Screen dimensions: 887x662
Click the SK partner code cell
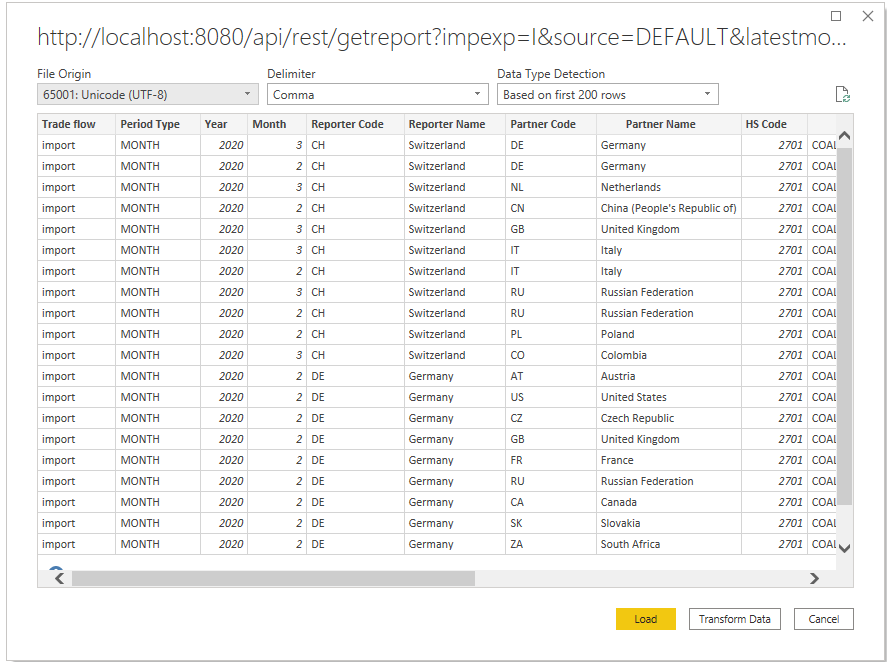pyautogui.click(x=551, y=523)
